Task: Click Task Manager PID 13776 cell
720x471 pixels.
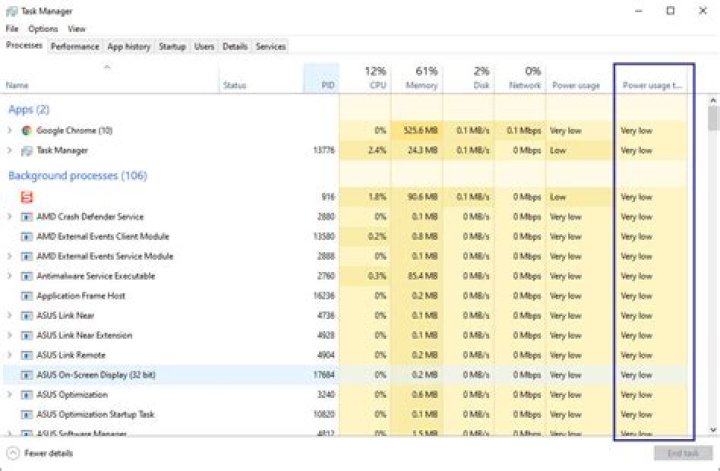Action: 324,151
